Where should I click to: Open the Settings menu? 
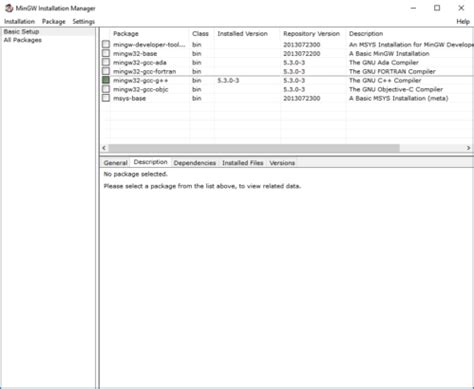click(84, 22)
